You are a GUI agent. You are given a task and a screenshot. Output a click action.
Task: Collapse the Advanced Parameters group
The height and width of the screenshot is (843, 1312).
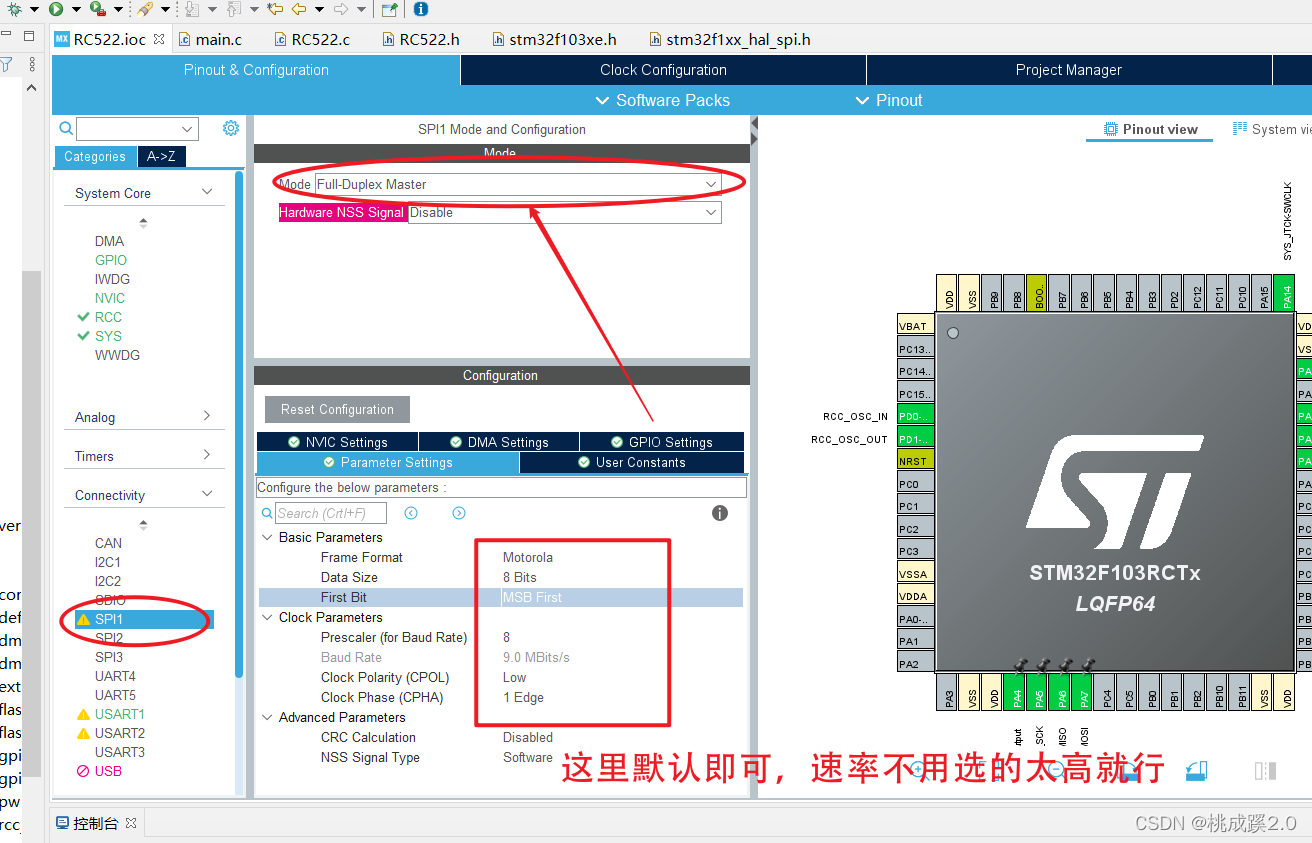267,717
